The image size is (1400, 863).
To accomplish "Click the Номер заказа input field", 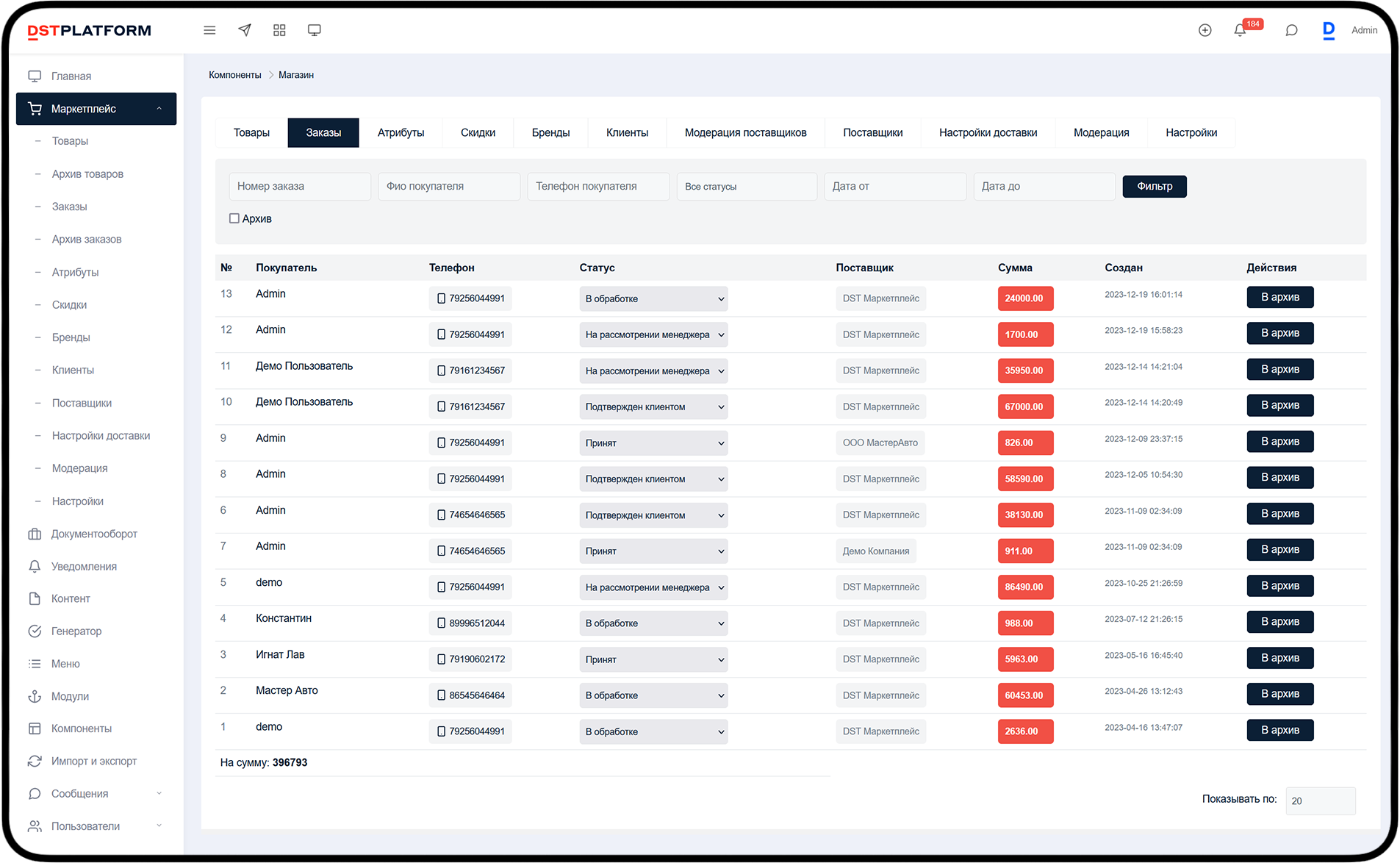I will point(300,187).
